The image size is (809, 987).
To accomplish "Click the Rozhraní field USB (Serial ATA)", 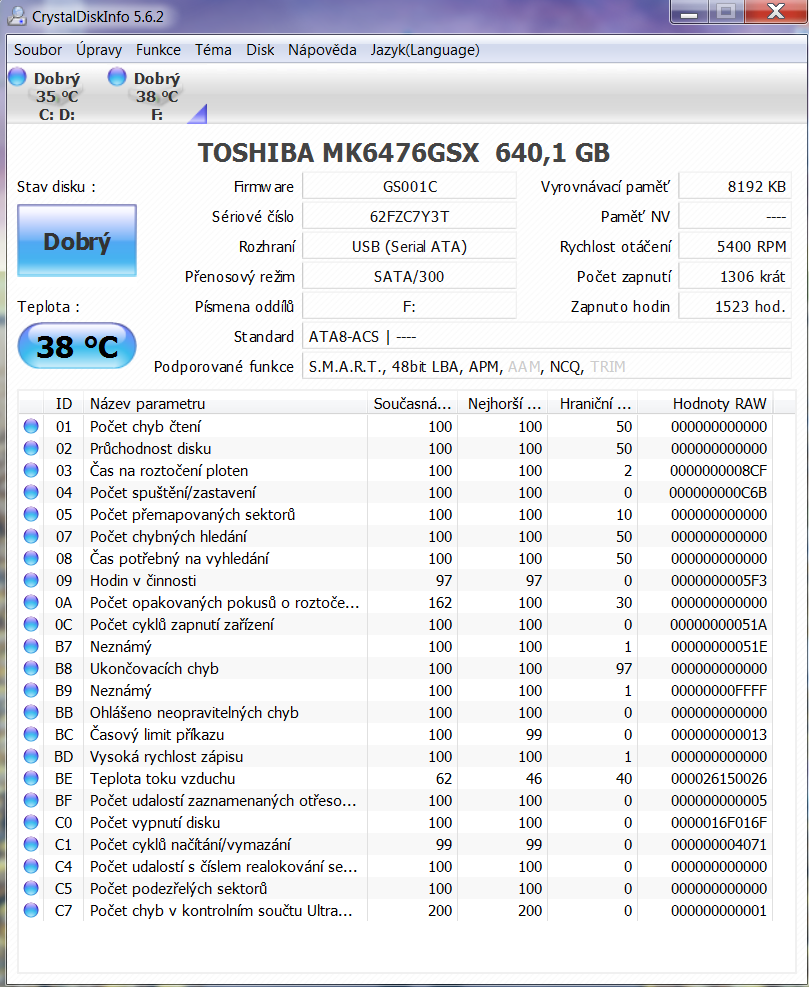I will [x=410, y=247].
